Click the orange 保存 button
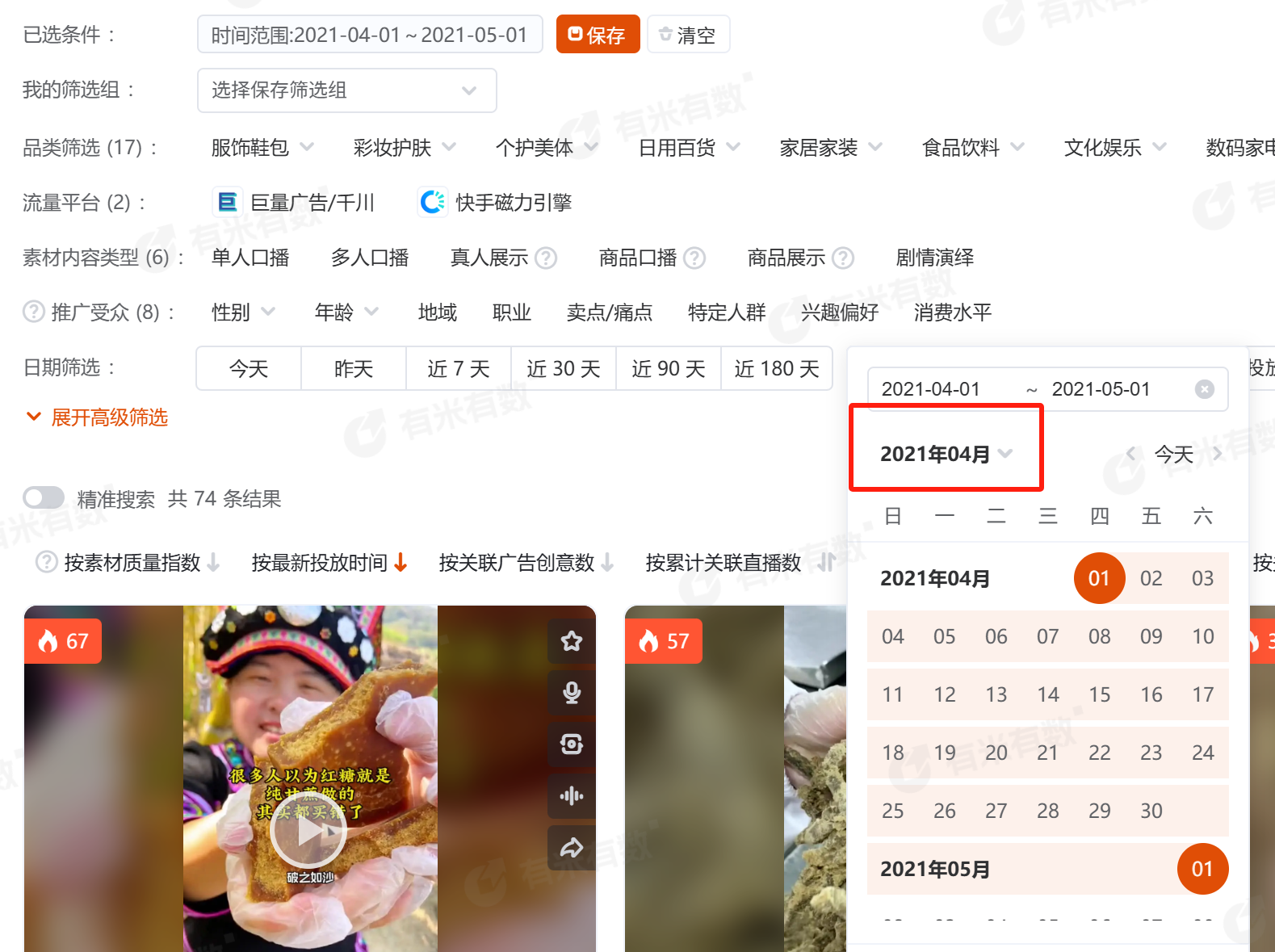The height and width of the screenshot is (952, 1275). [x=598, y=35]
